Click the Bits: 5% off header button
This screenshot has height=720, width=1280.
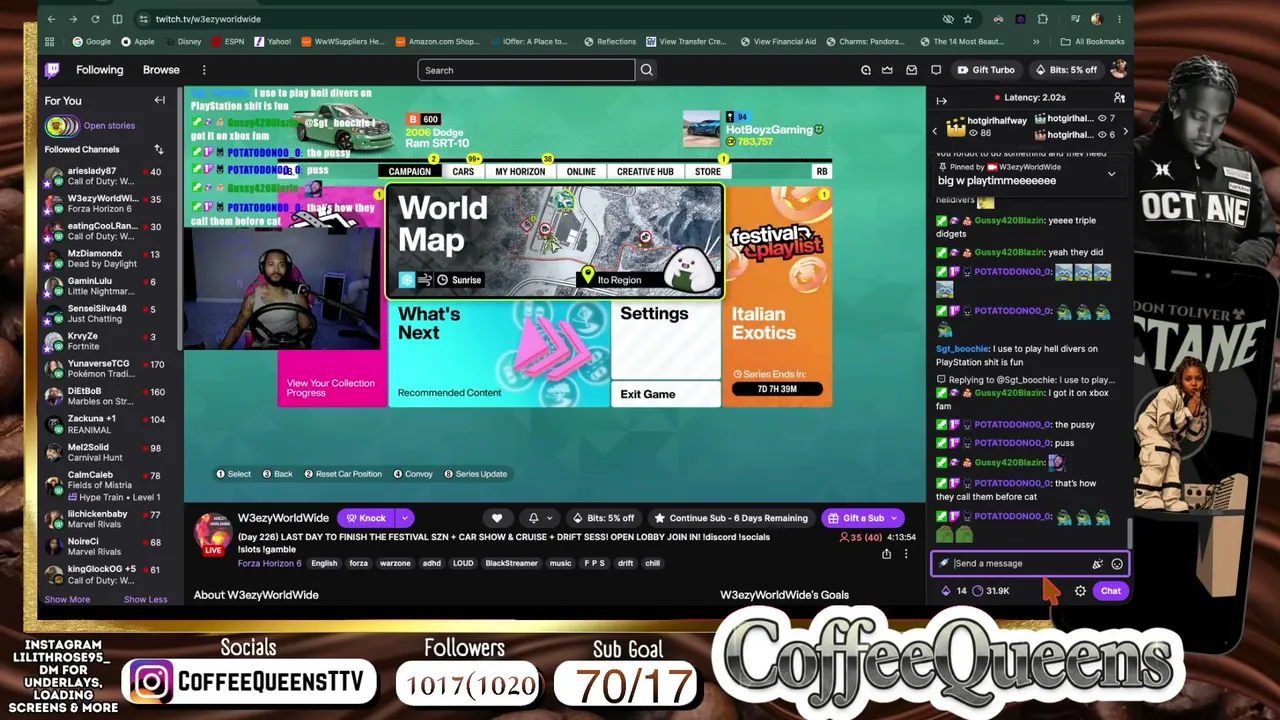1066,70
